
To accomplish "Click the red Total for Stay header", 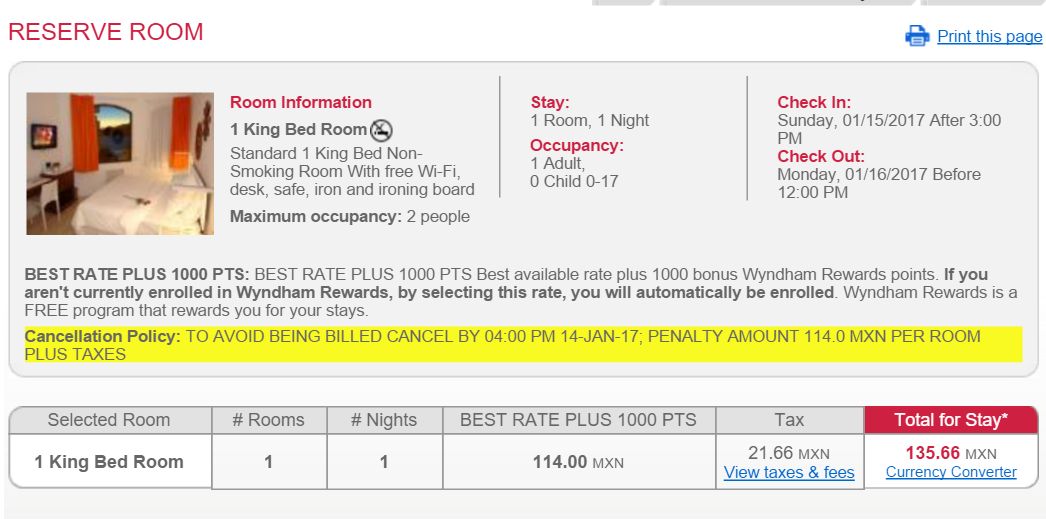I will (x=951, y=420).
